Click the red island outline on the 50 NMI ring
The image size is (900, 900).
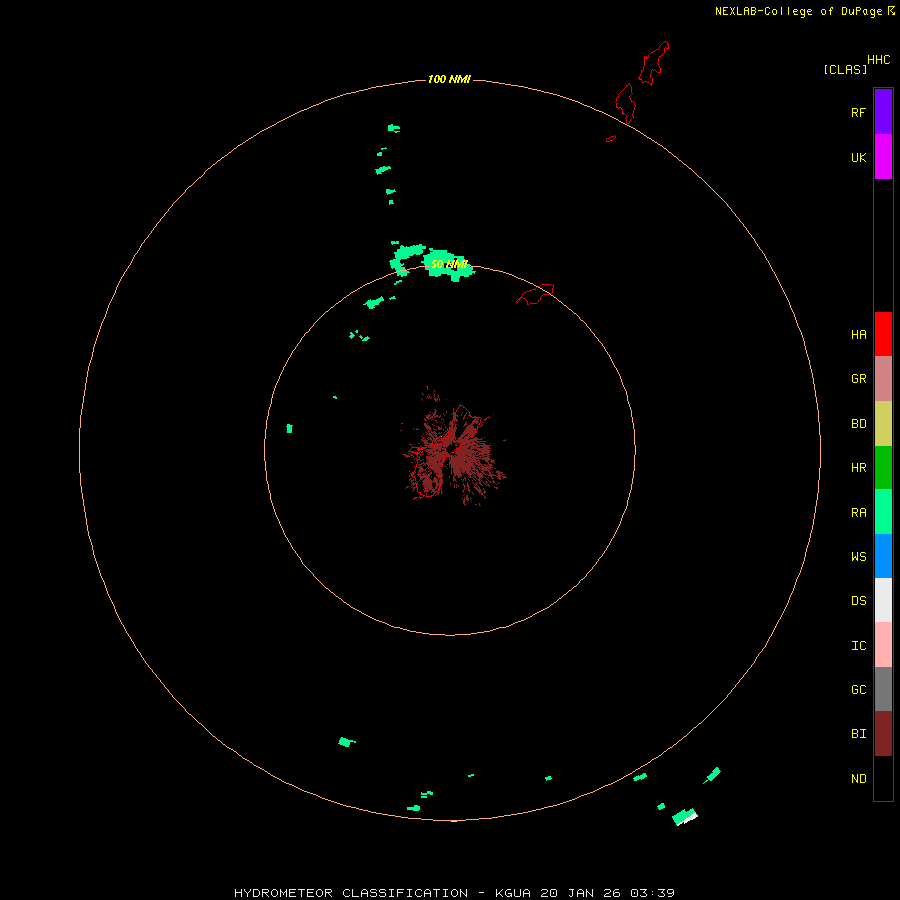click(535, 294)
